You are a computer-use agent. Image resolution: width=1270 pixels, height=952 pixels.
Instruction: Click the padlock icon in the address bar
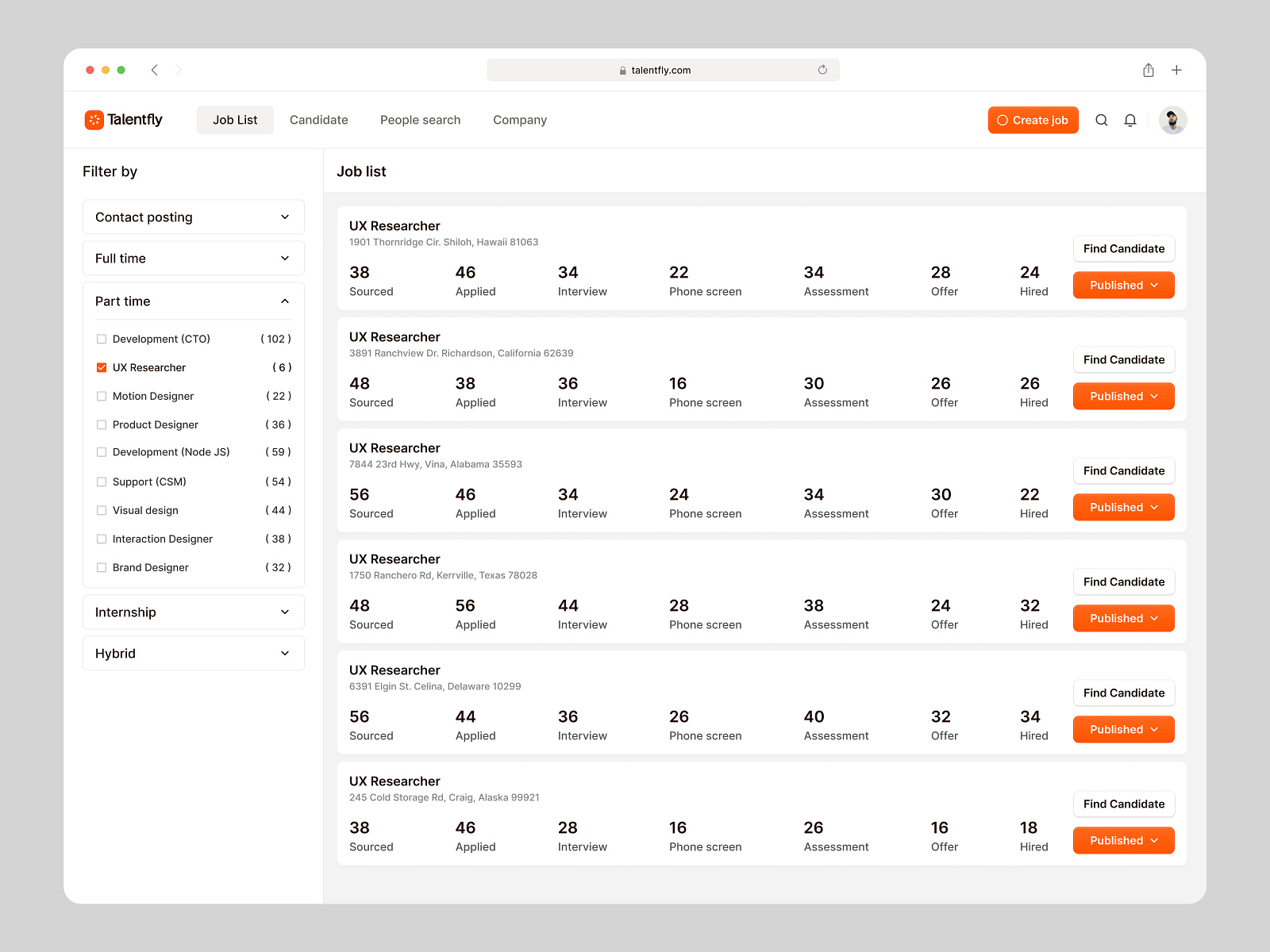623,70
